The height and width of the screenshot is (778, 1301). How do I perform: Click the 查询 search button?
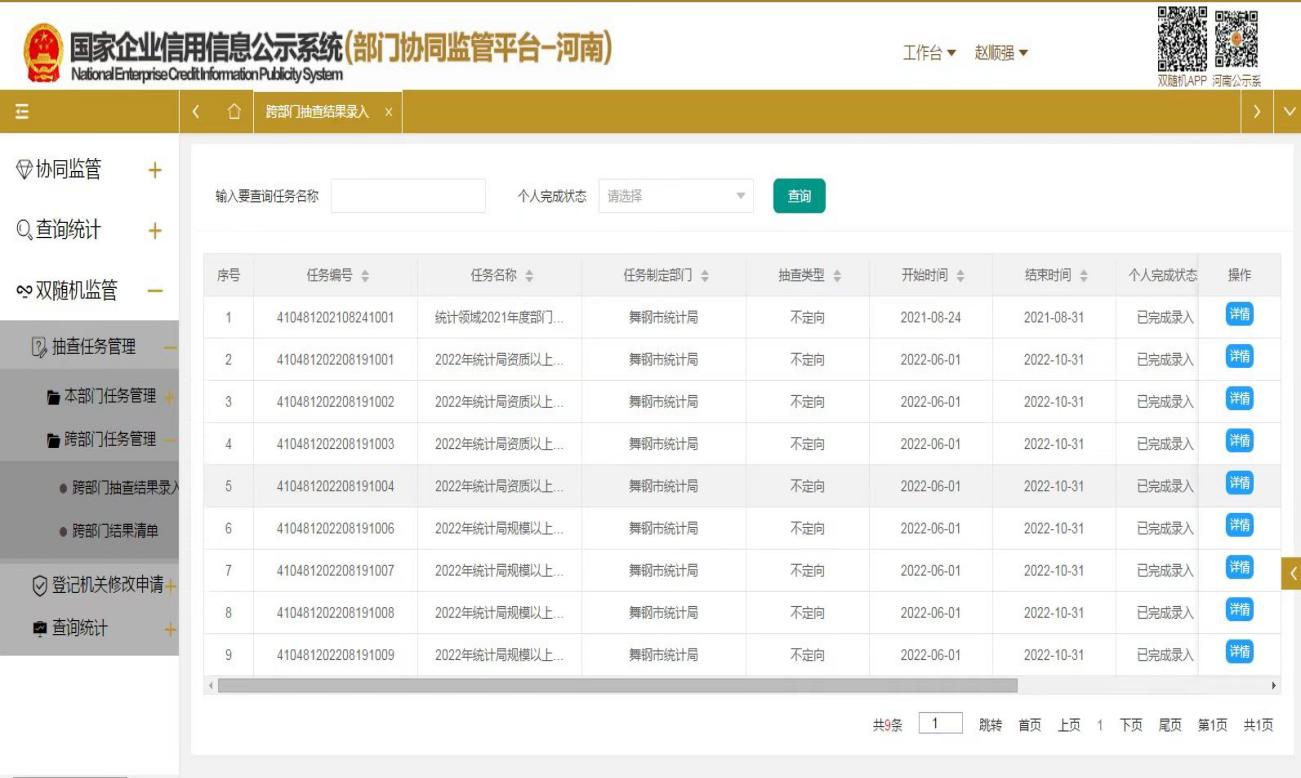(801, 197)
